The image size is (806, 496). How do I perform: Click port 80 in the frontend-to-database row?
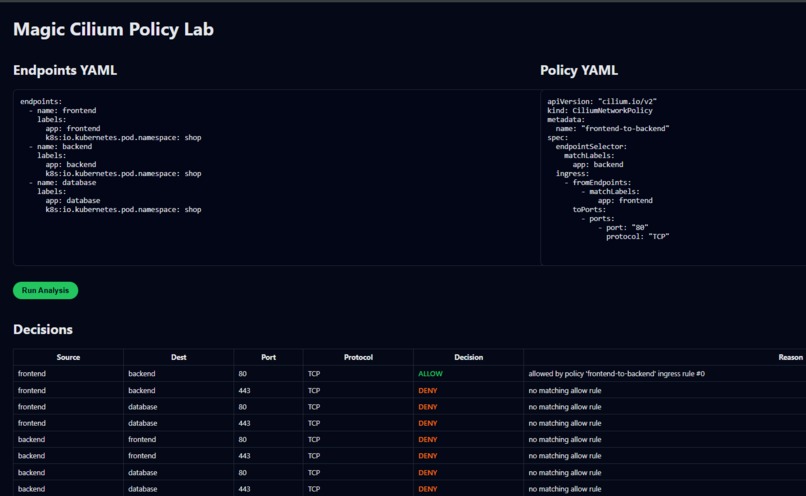[243, 407]
